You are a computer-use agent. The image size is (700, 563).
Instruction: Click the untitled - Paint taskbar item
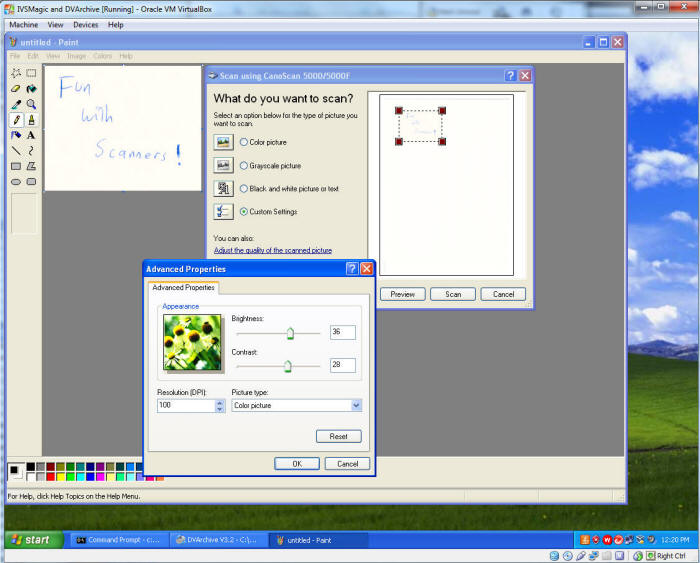point(319,540)
